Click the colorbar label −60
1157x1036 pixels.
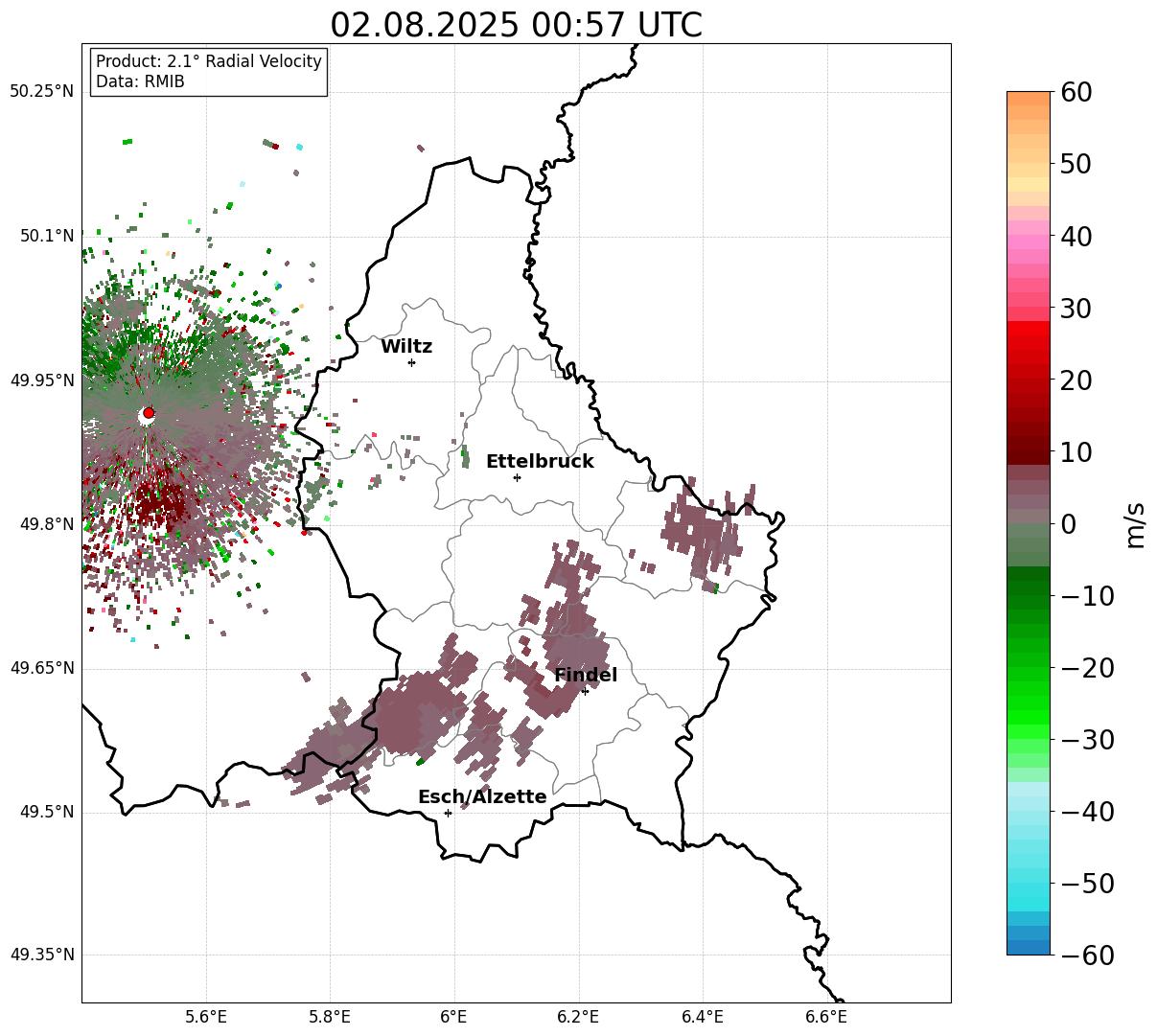click(x=1086, y=955)
